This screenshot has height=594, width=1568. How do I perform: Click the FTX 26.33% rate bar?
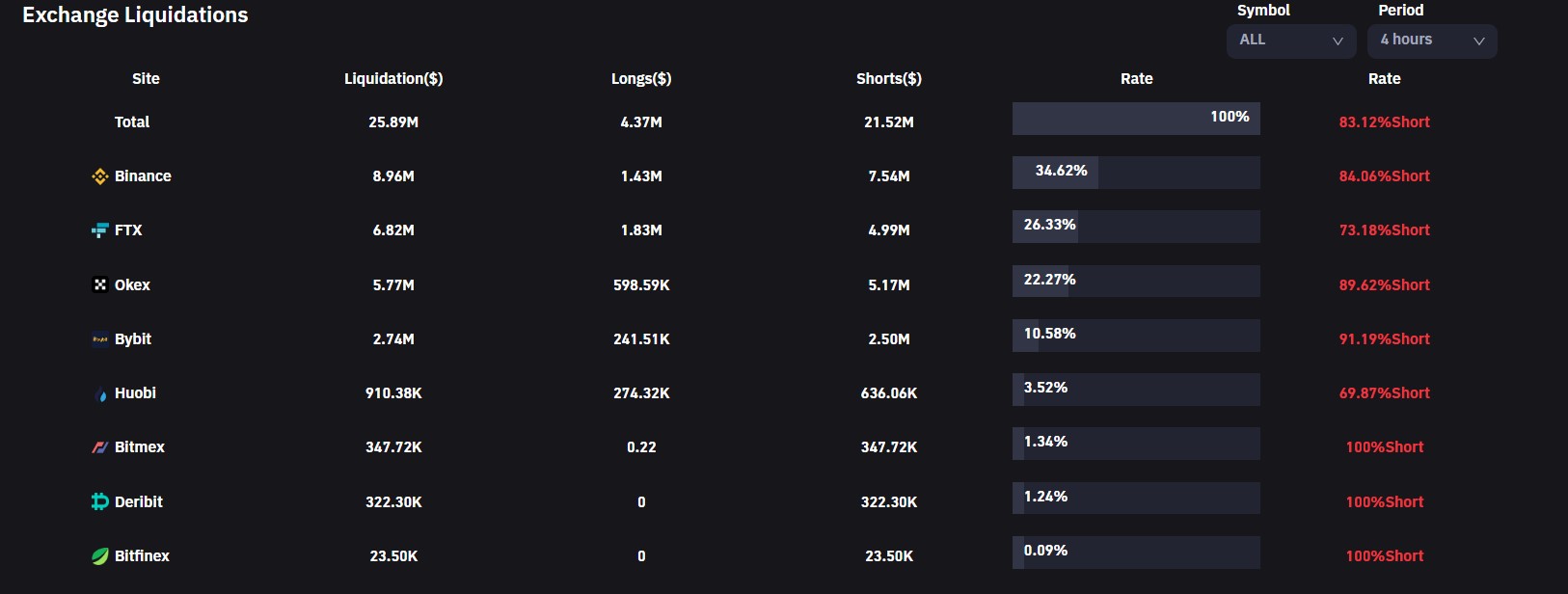tap(1136, 226)
